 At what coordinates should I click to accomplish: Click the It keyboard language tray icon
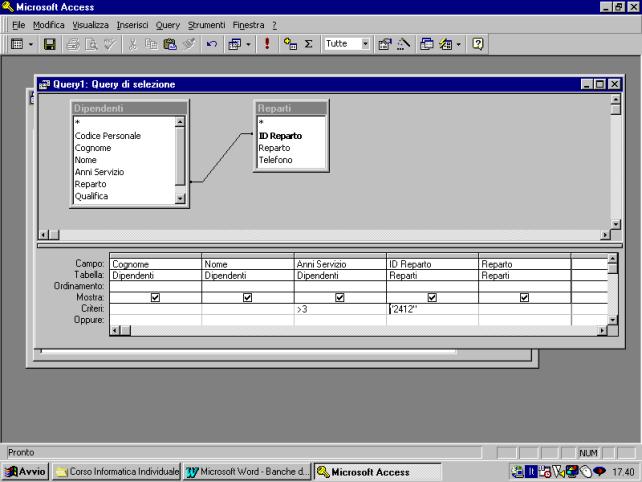[x=531, y=472]
